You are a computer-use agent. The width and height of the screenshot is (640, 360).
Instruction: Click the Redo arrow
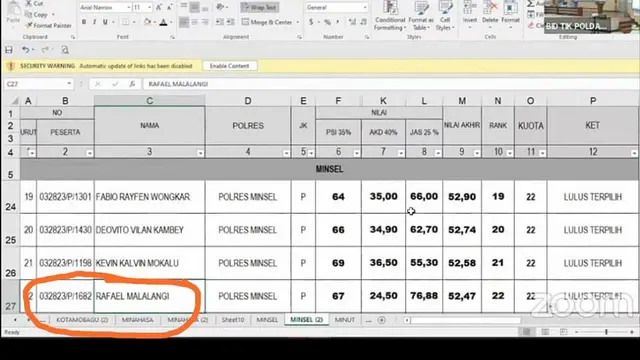coord(44,50)
